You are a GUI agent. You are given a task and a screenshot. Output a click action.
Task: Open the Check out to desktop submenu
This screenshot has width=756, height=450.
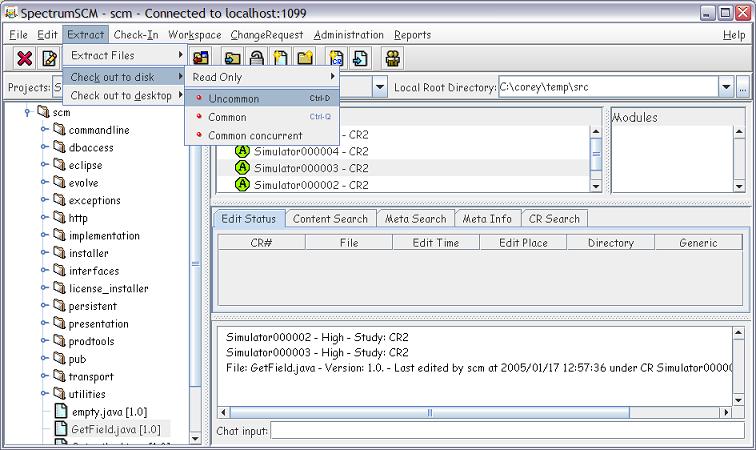[125, 95]
